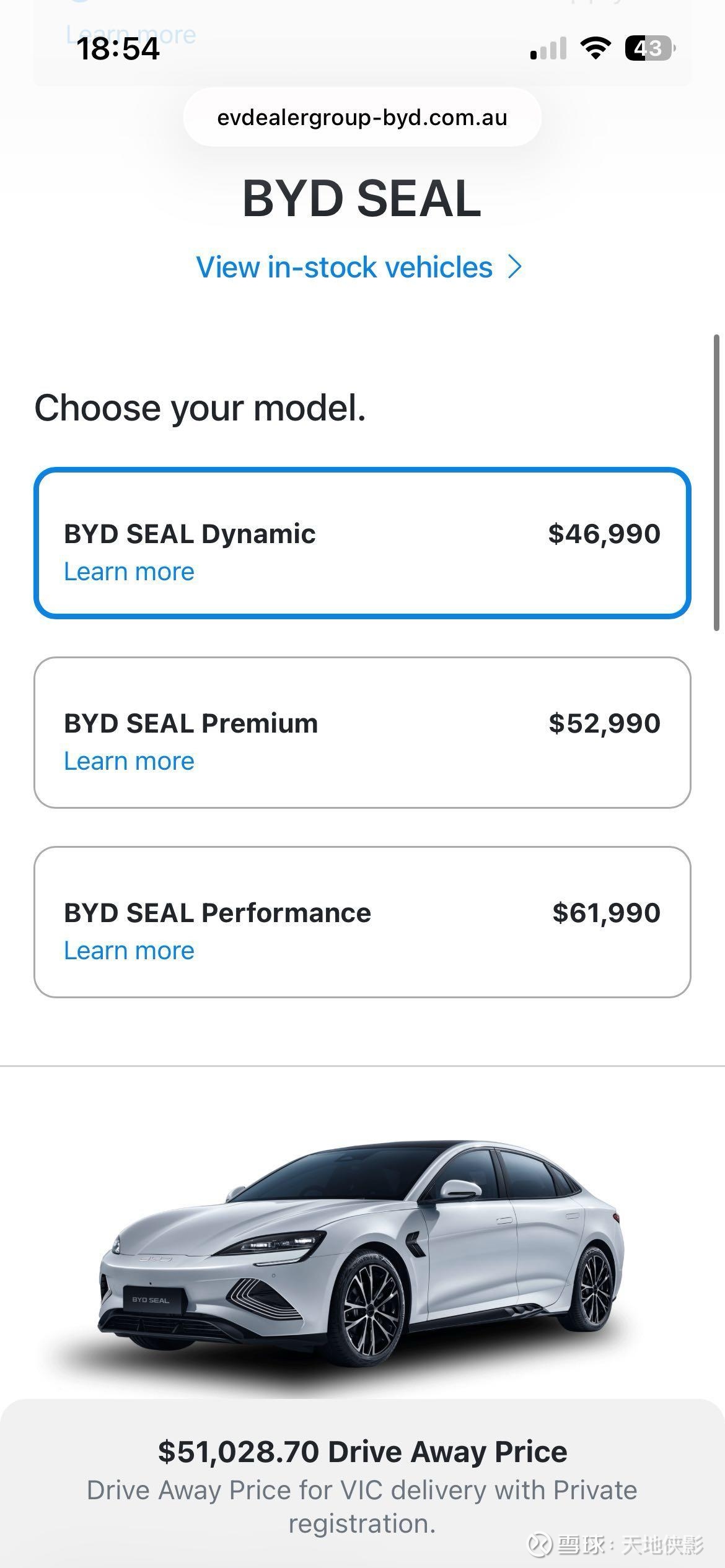
Task: Open Learn more under BYD SEAL Dynamic
Action: 129,572
